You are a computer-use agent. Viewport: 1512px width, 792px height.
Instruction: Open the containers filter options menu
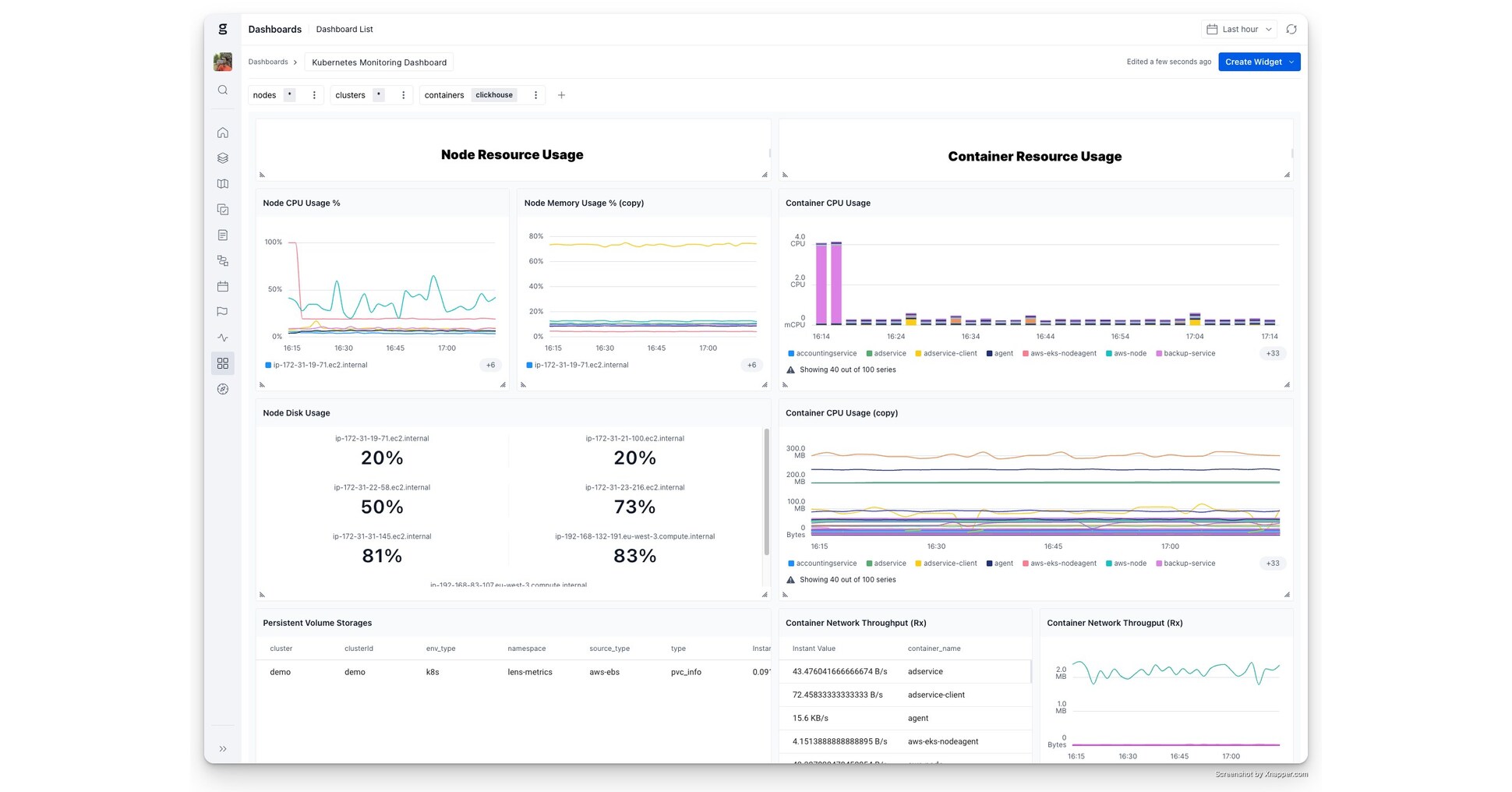(x=535, y=95)
